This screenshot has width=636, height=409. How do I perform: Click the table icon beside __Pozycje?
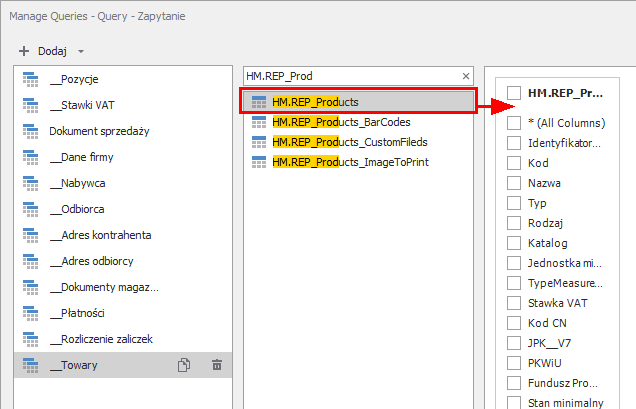(x=30, y=79)
